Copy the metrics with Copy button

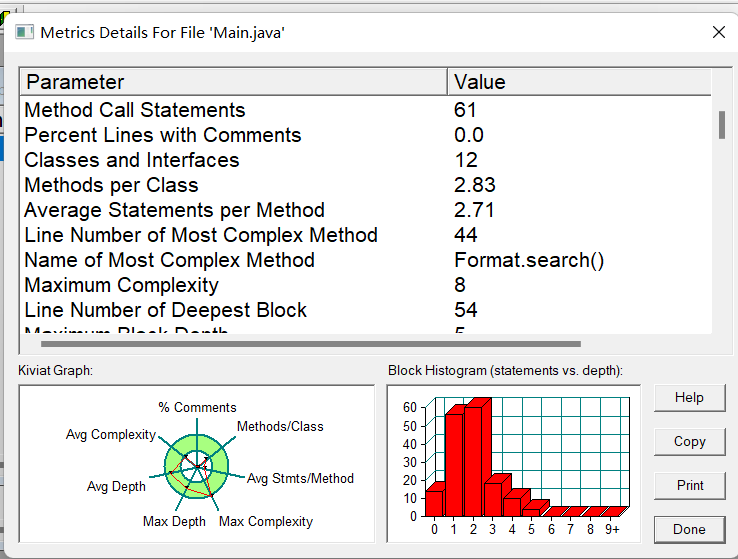pyautogui.click(x=690, y=441)
